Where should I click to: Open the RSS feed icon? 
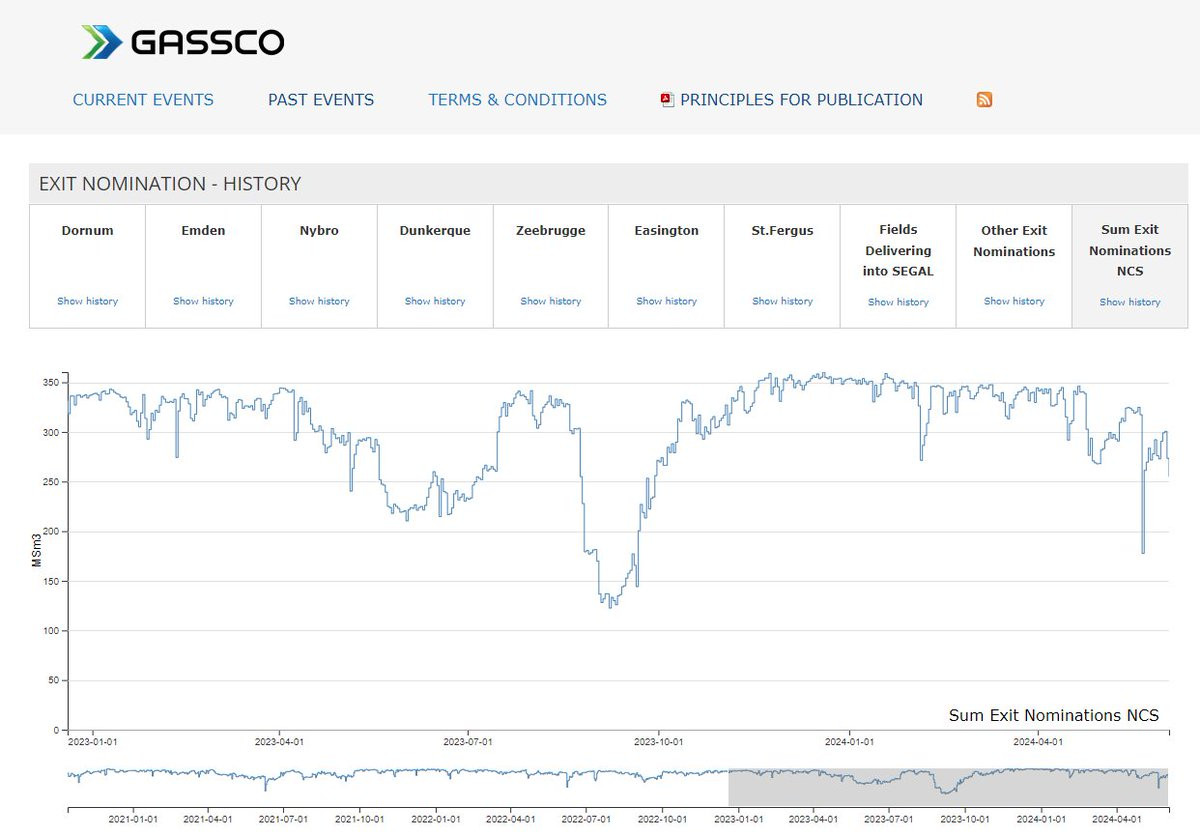tap(984, 99)
